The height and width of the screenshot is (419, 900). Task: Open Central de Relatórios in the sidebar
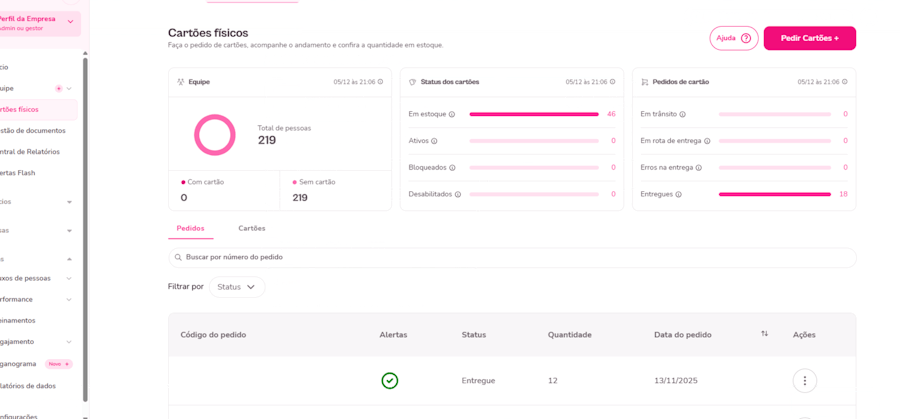[32, 152]
